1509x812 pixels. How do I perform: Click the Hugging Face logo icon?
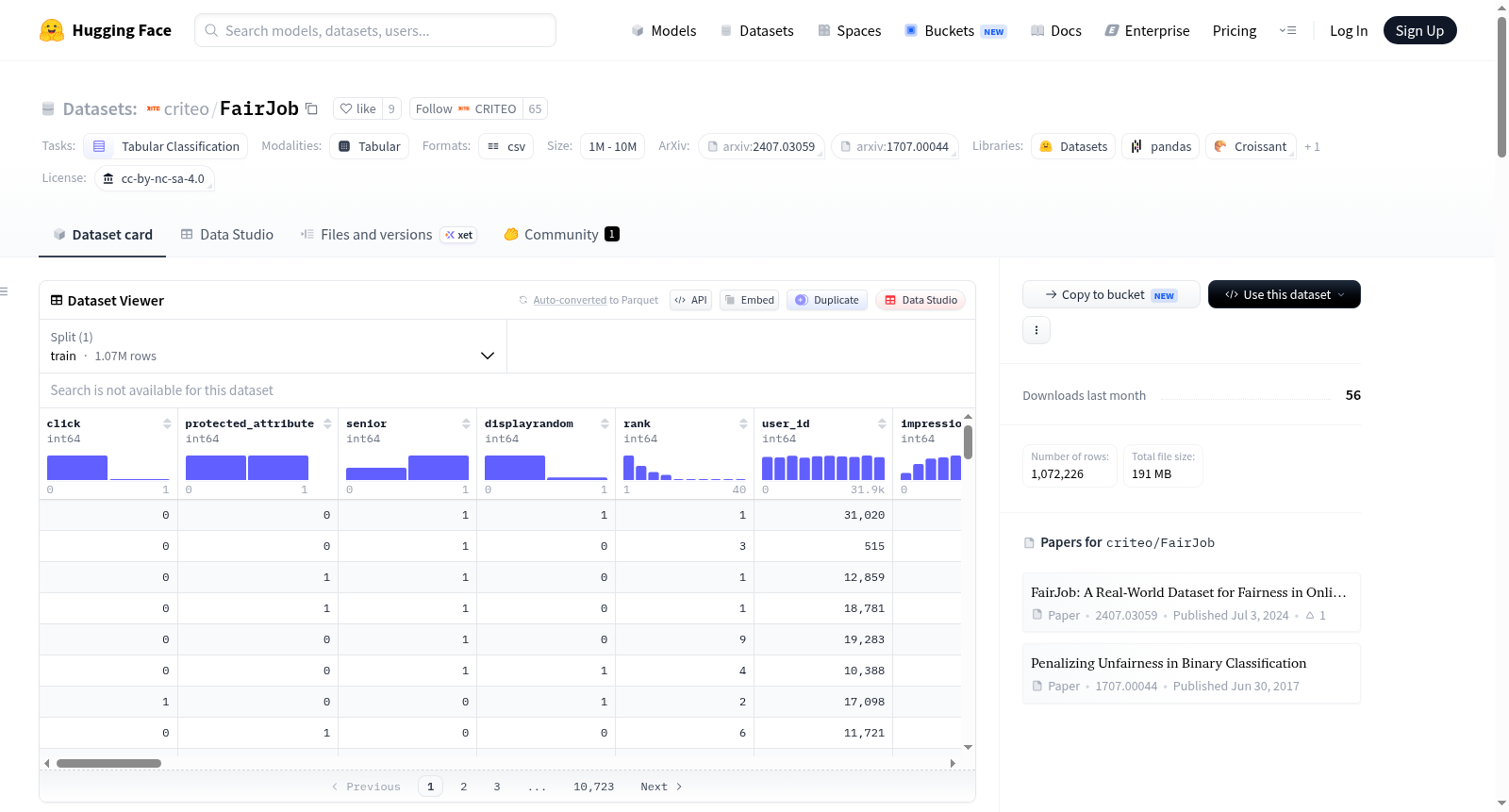coord(52,30)
